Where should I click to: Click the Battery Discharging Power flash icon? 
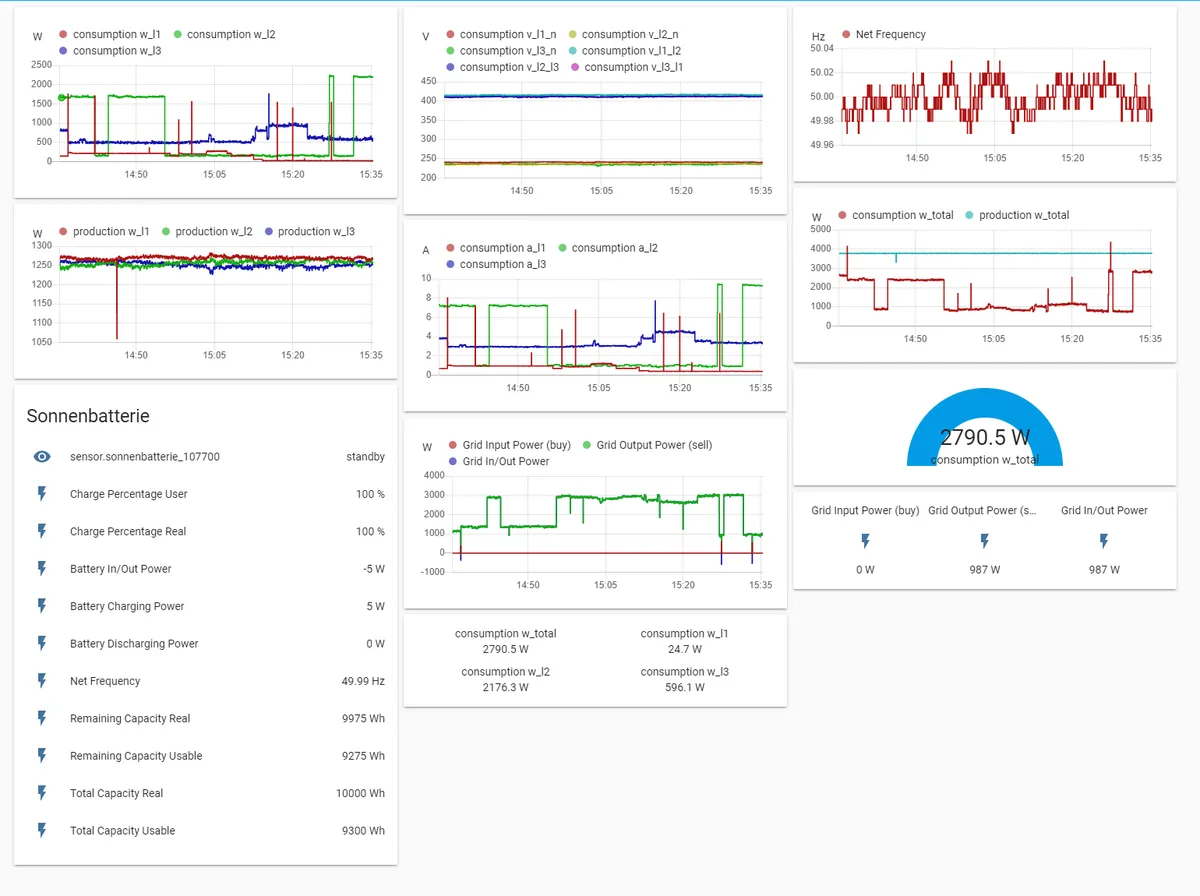point(42,644)
